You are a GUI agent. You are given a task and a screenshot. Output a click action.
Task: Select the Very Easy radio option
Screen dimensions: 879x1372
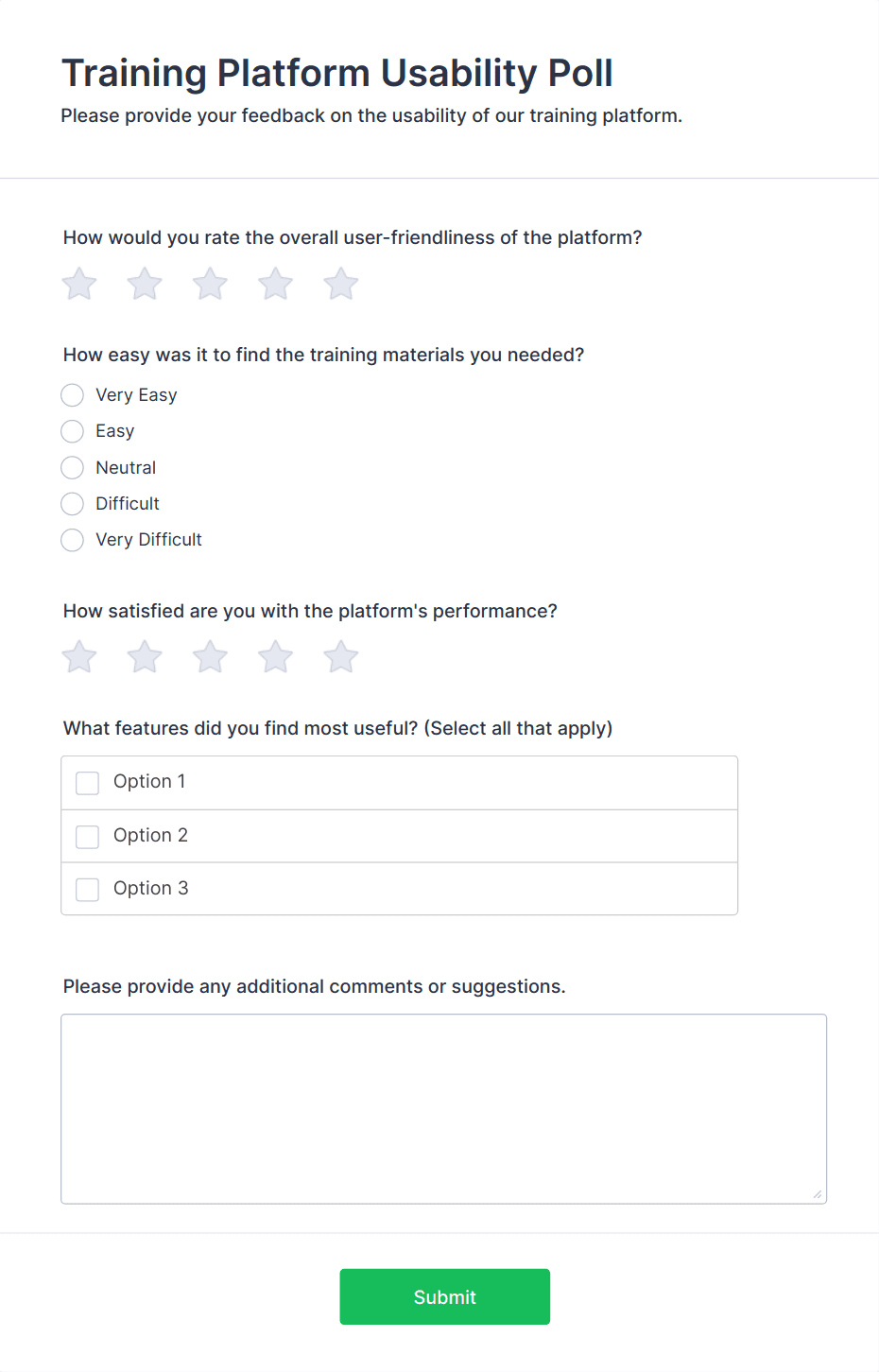[x=73, y=395]
